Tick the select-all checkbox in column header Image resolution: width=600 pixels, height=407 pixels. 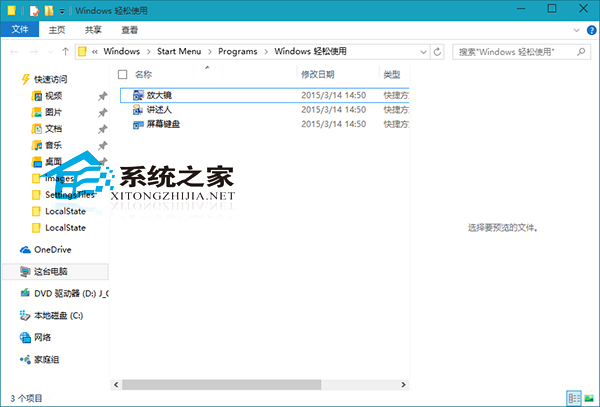123,74
